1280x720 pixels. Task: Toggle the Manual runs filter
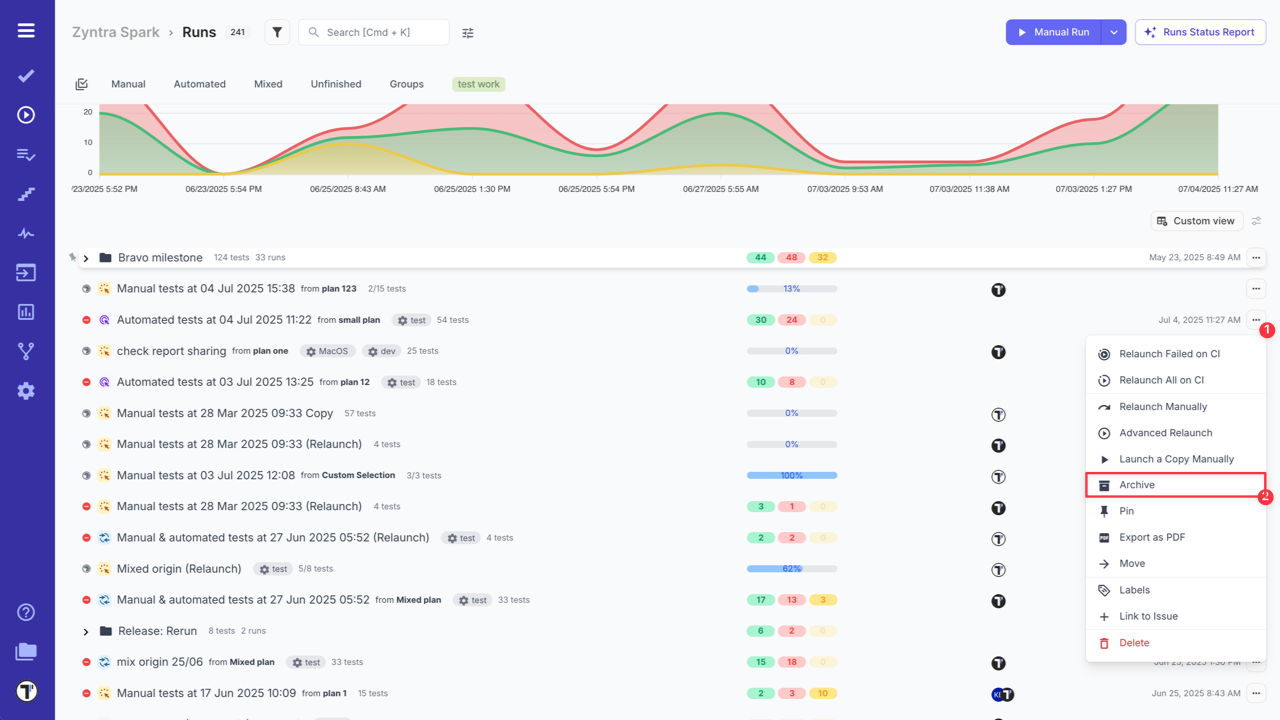click(x=128, y=84)
